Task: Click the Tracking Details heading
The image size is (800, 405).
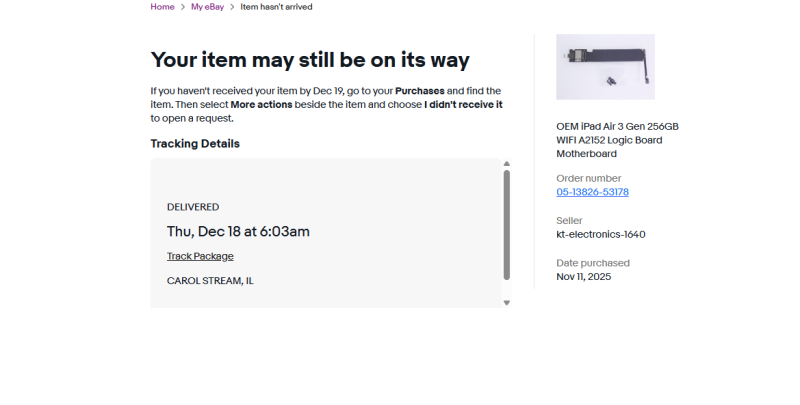Action: coord(195,144)
